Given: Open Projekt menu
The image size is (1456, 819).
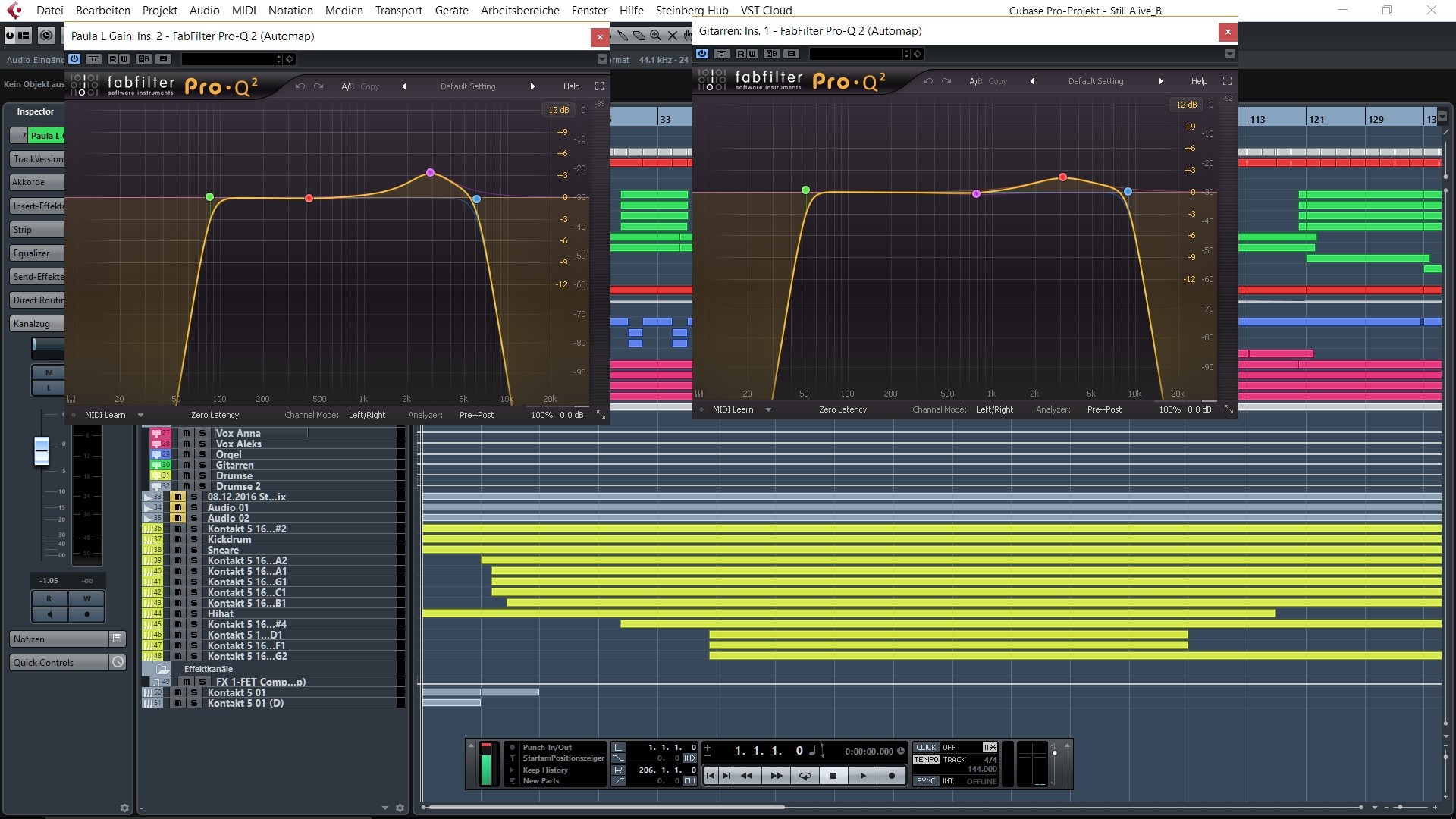Looking at the screenshot, I should pyautogui.click(x=159, y=11).
